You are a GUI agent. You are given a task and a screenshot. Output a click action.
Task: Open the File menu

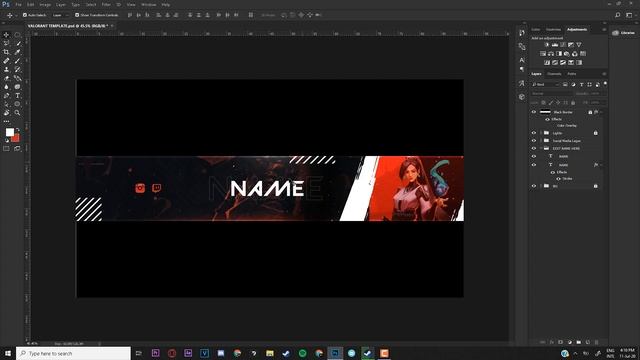pyautogui.click(x=18, y=4)
